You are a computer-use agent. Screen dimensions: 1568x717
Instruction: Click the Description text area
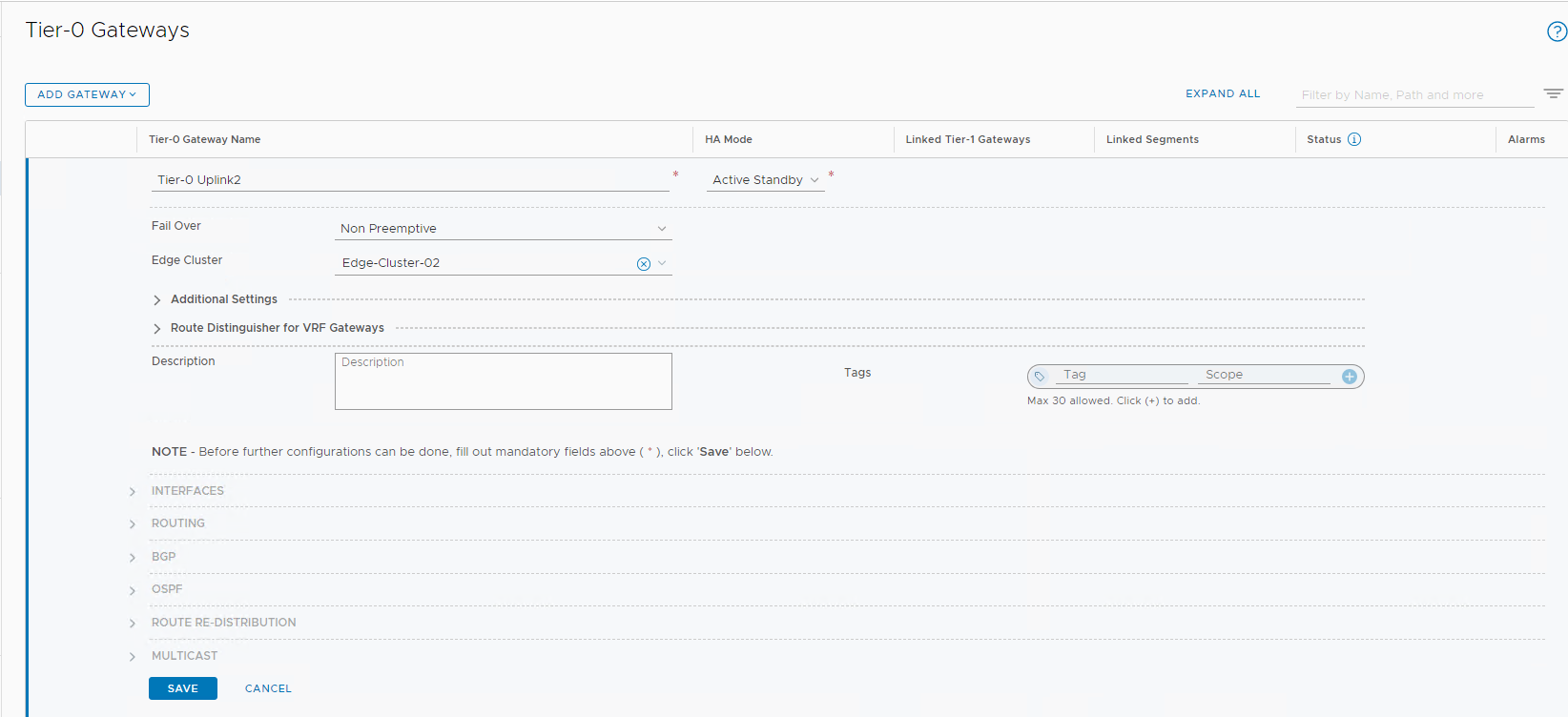[x=504, y=381]
